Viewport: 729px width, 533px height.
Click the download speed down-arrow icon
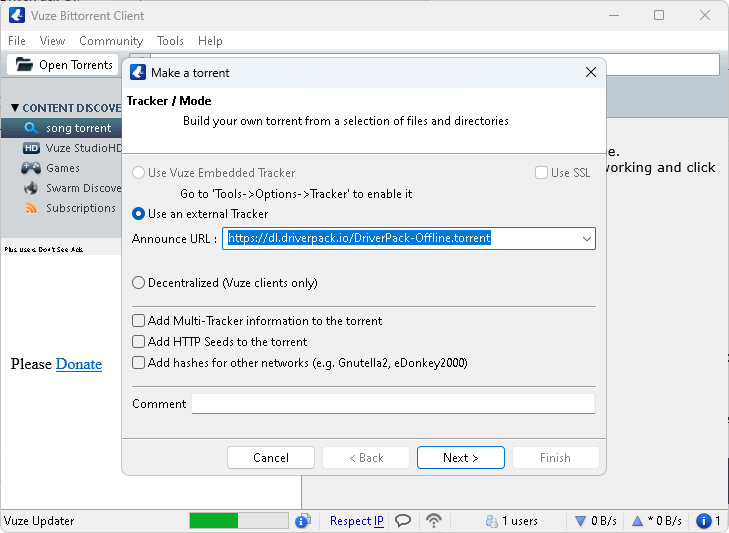[x=580, y=521]
